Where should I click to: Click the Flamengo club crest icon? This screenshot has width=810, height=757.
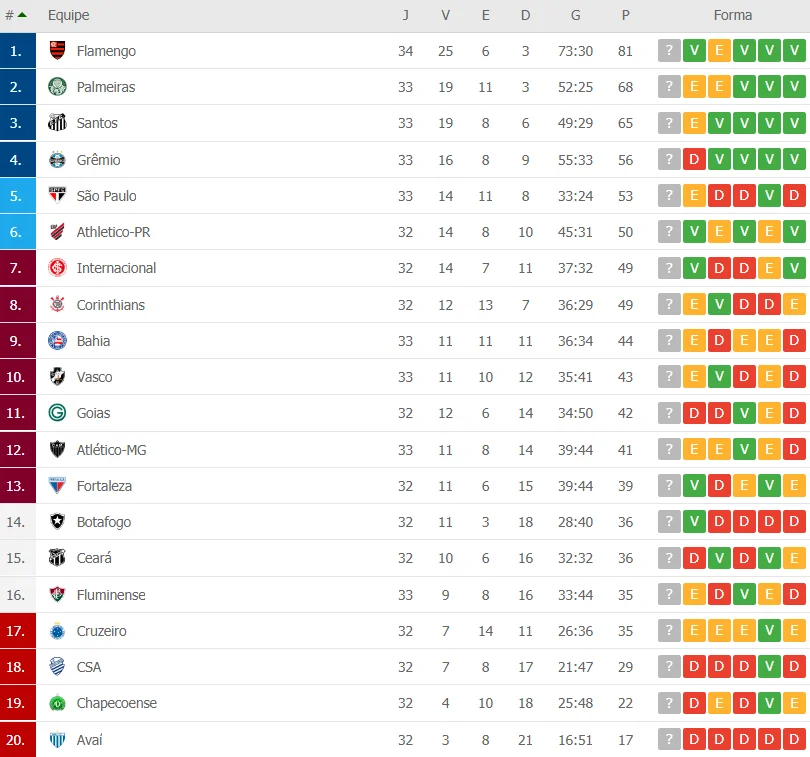pos(57,51)
